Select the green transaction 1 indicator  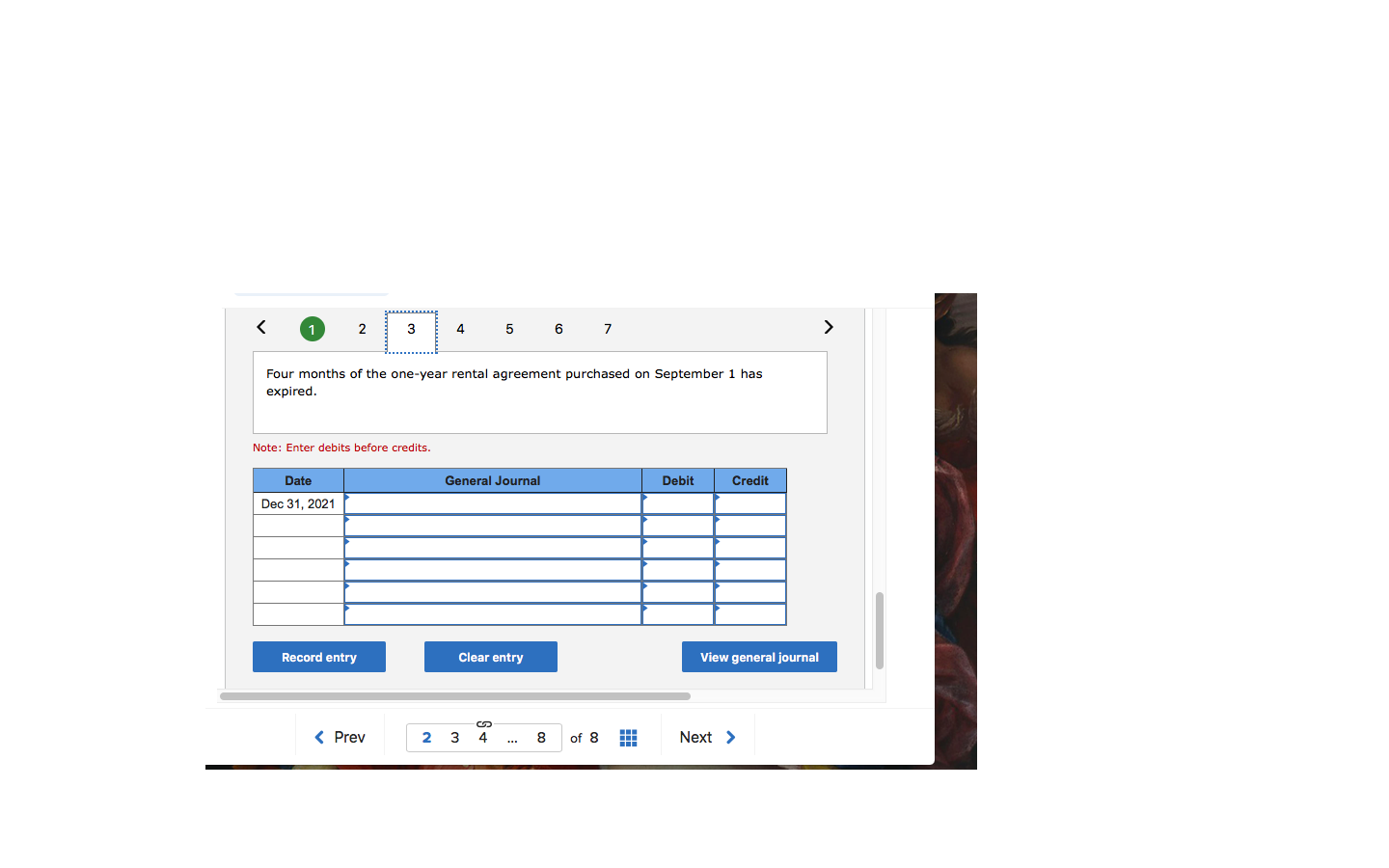point(312,329)
